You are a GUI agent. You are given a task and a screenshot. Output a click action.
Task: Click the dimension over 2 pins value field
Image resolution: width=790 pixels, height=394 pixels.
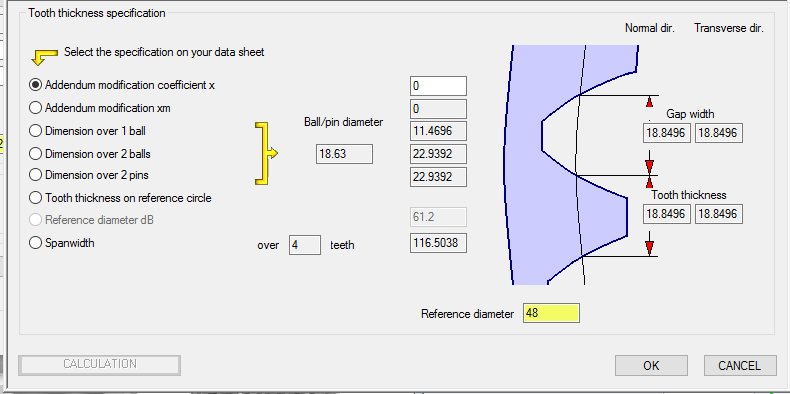(438, 177)
